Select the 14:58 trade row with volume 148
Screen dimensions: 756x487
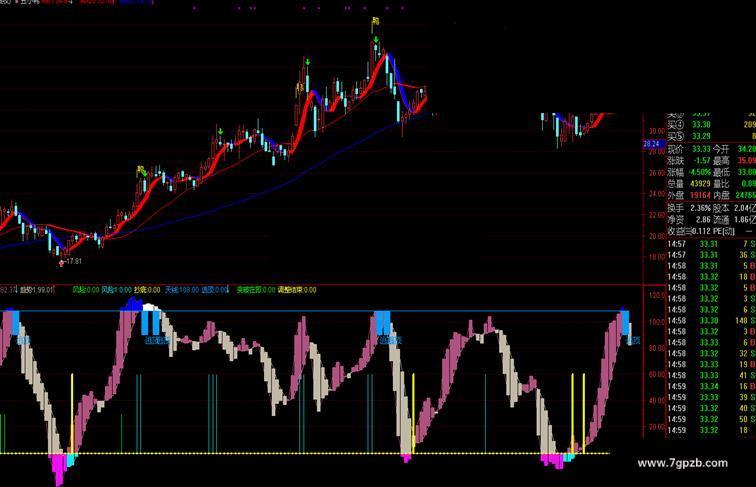click(711, 321)
